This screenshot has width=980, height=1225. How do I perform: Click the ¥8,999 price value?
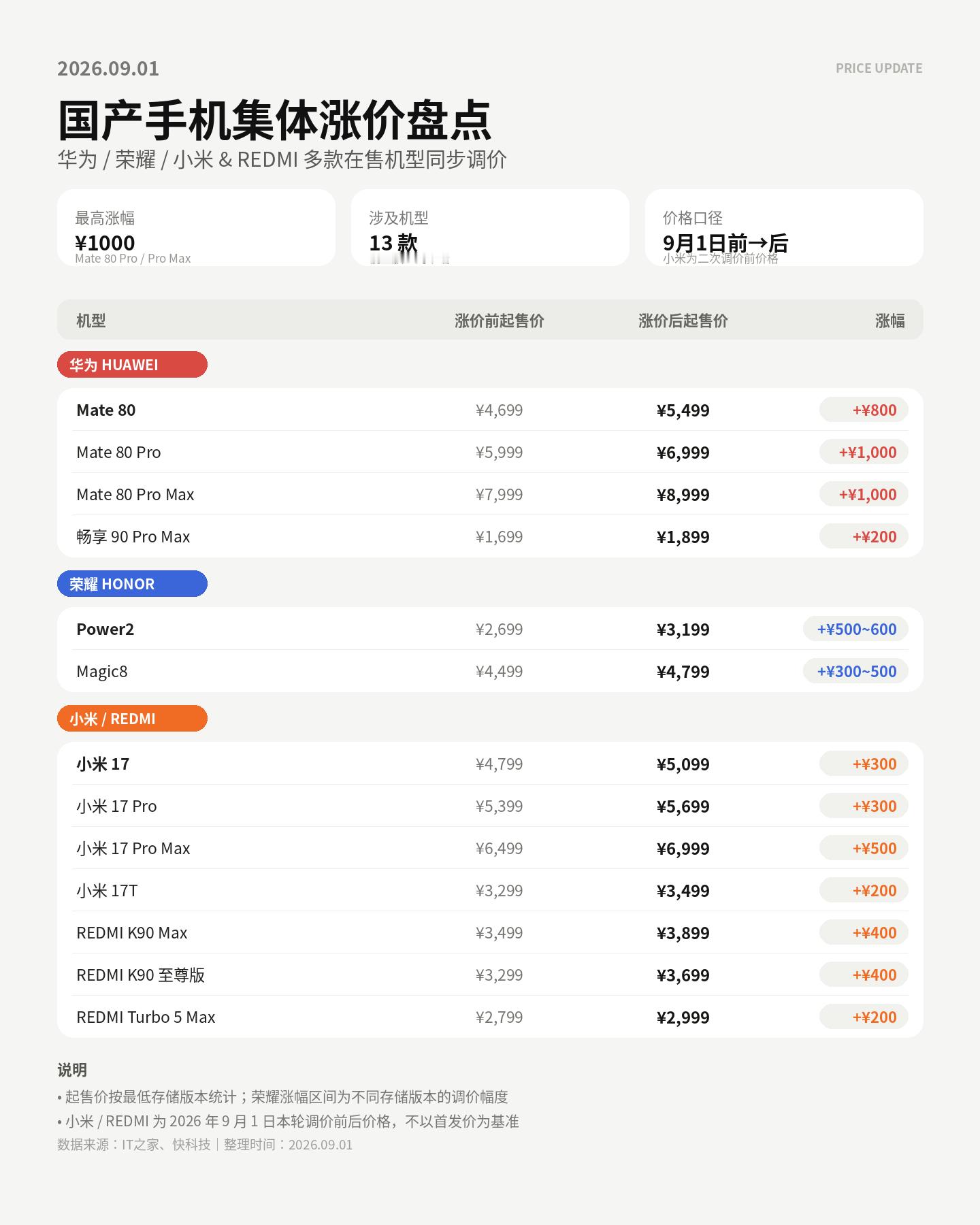coord(683,495)
